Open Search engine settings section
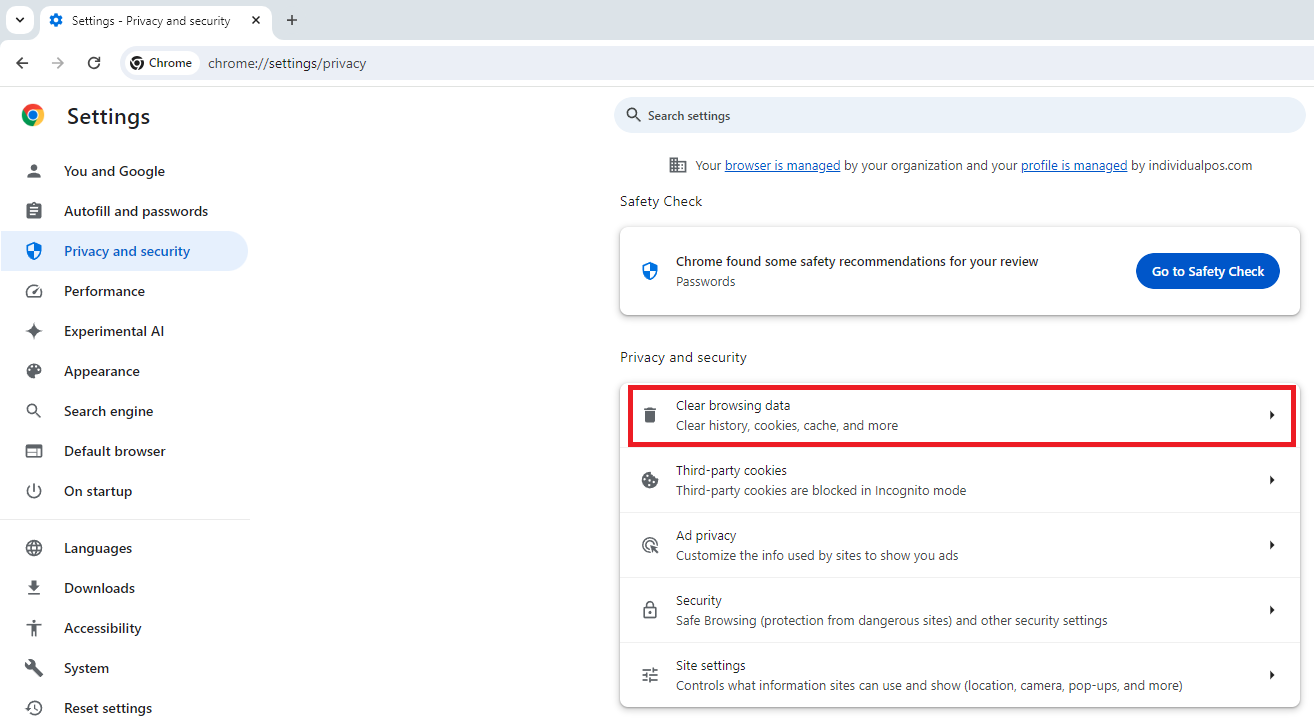 pyautogui.click(x=124, y=411)
